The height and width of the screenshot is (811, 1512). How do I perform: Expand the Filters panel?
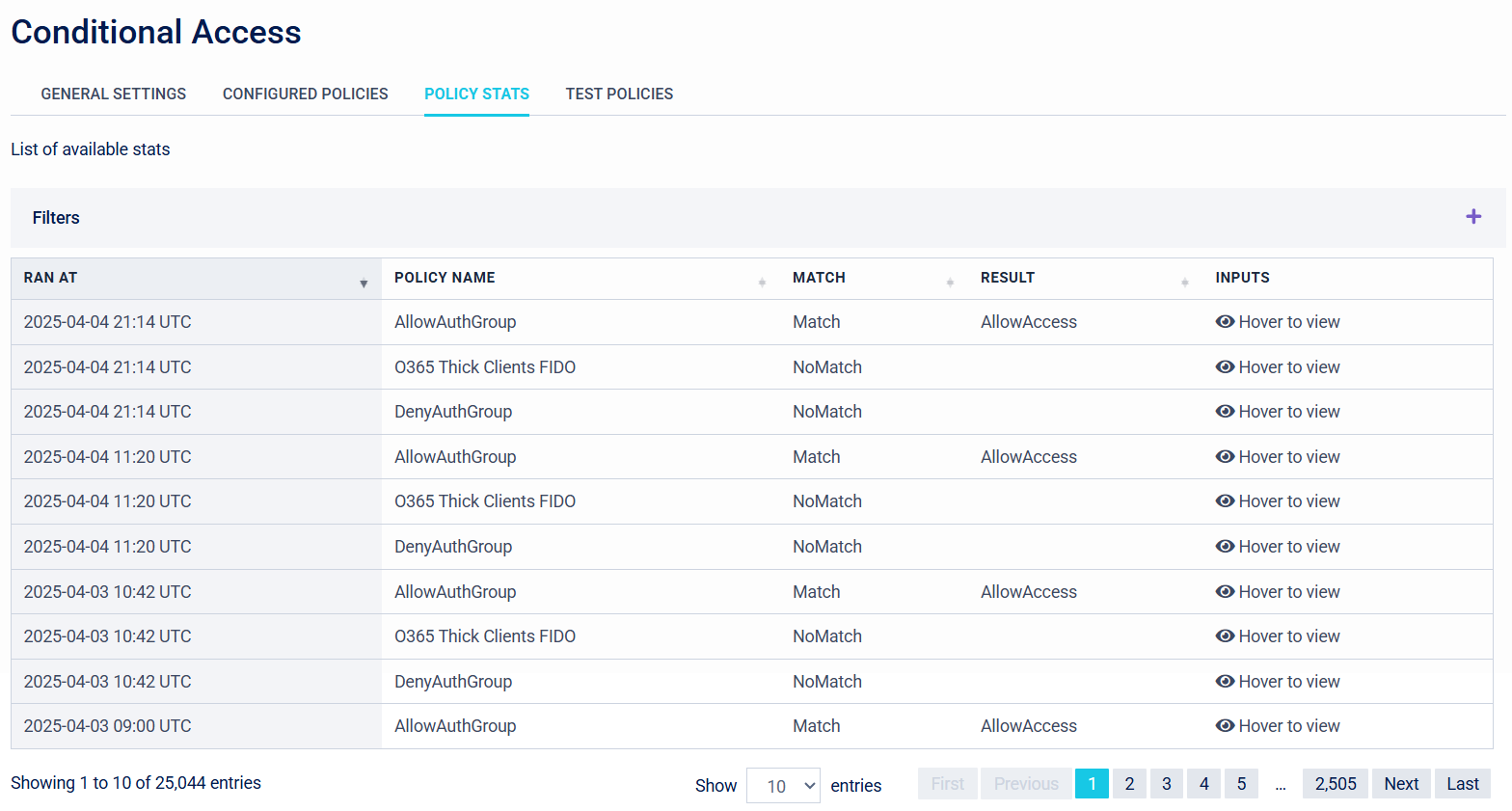56,218
